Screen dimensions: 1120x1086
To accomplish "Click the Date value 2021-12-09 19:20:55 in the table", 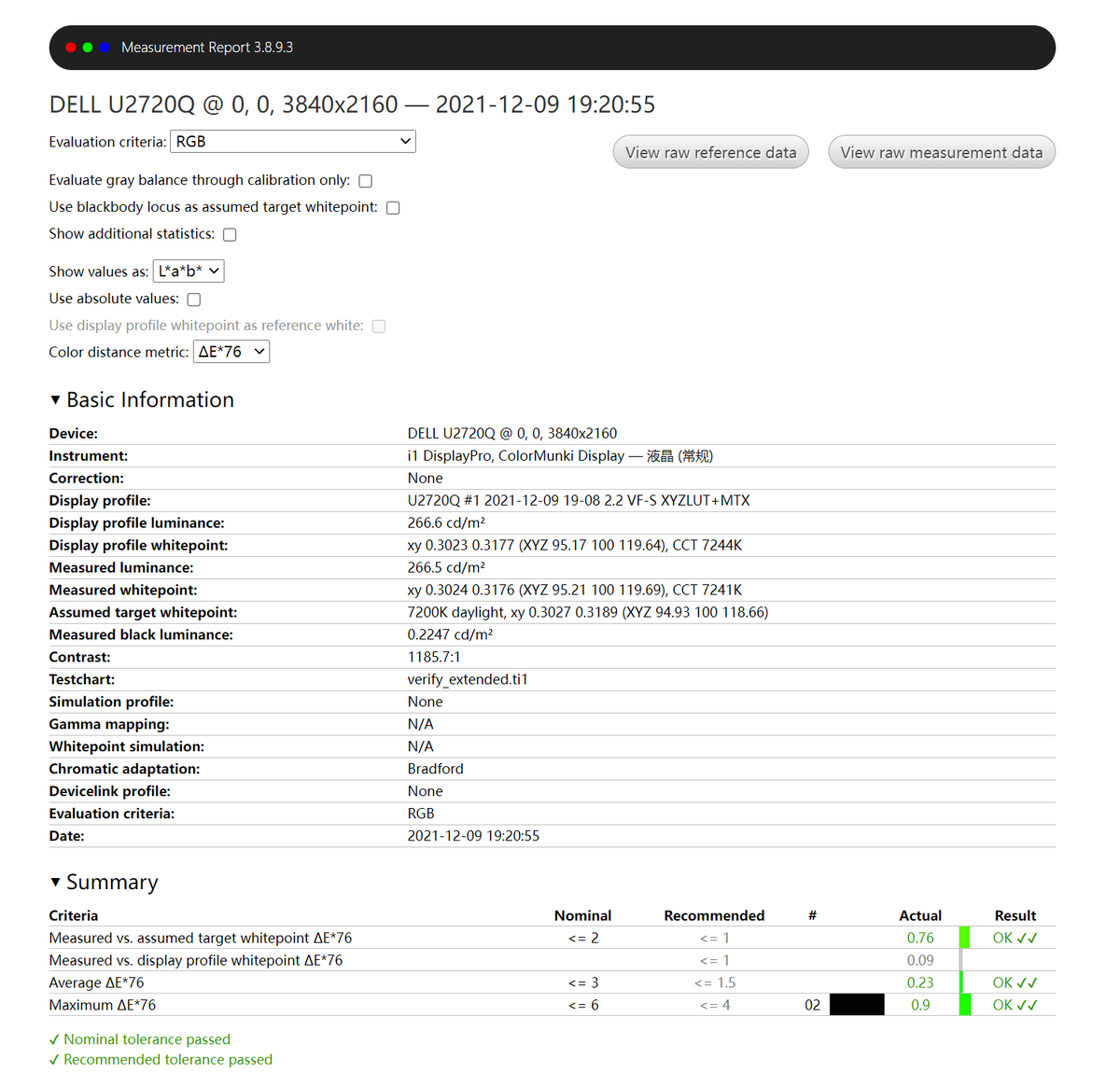I will [x=473, y=837].
